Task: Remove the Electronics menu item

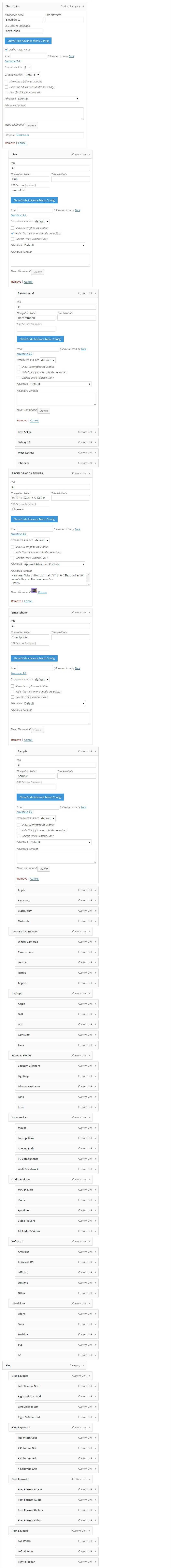Action: click(10, 143)
